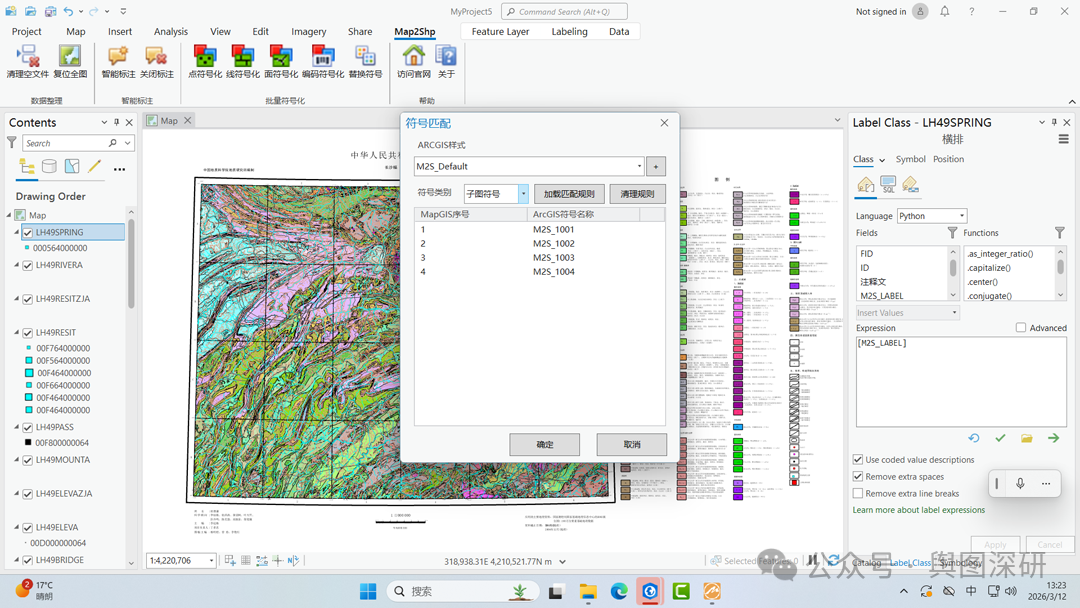Open the 访问官网 website icon

(x=413, y=56)
